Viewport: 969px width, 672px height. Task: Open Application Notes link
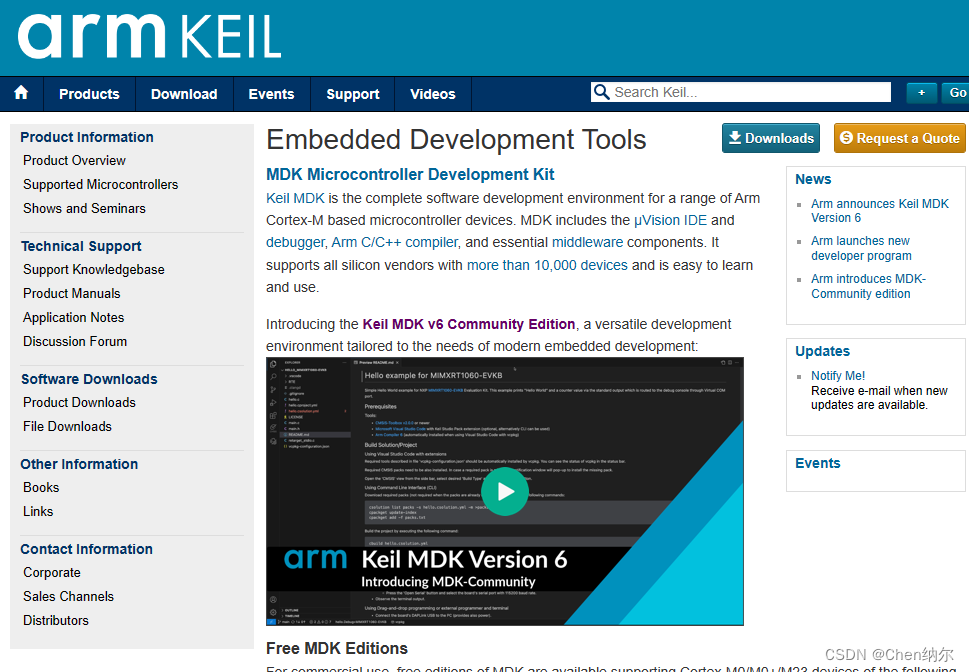[74, 317]
